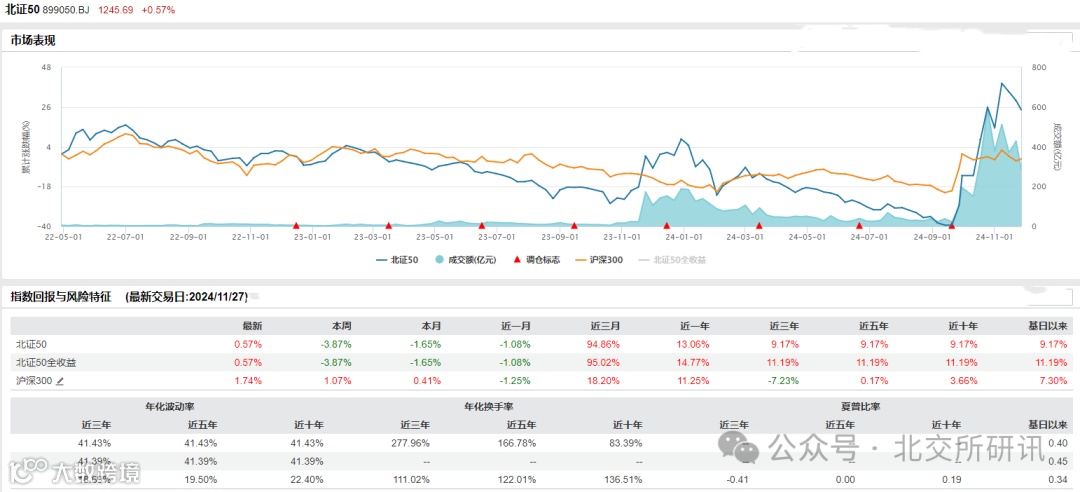
Task: Click the 0.34 Sharpe ratio cell
Action: click(x=1059, y=479)
